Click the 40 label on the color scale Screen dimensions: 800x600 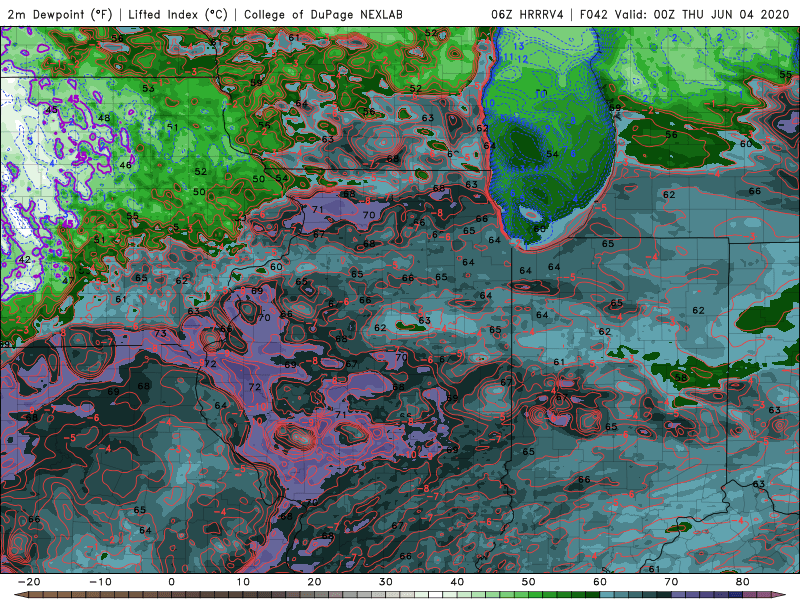pyautogui.click(x=457, y=582)
